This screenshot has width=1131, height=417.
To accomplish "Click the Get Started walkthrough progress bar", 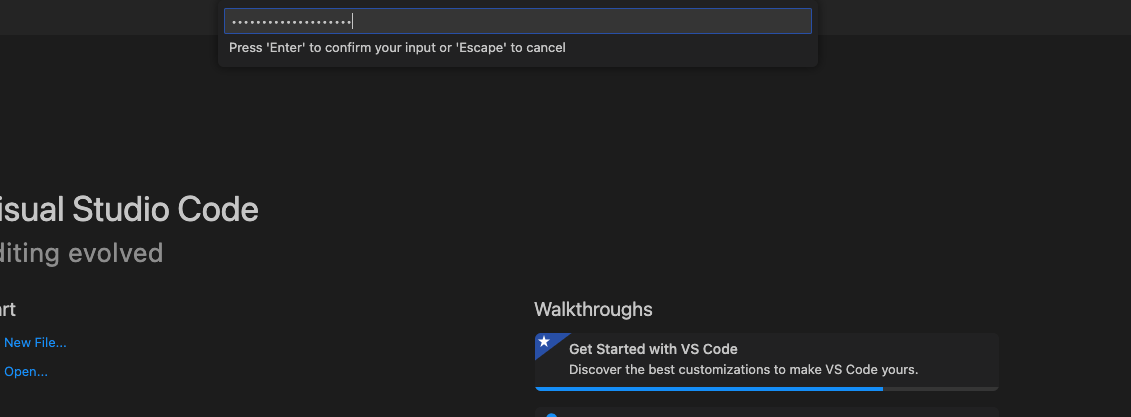I will (766, 389).
